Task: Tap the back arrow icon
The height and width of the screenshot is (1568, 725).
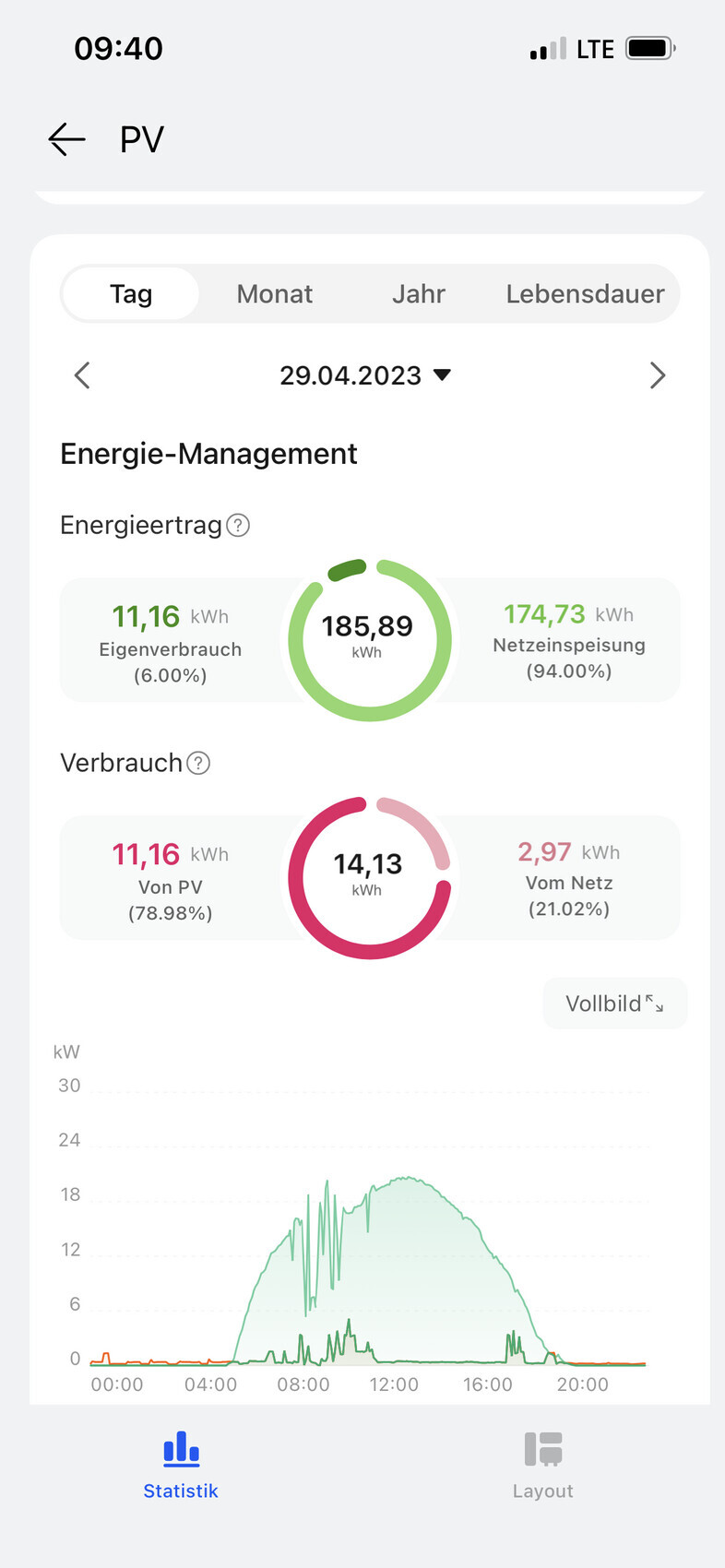Action: point(66,139)
